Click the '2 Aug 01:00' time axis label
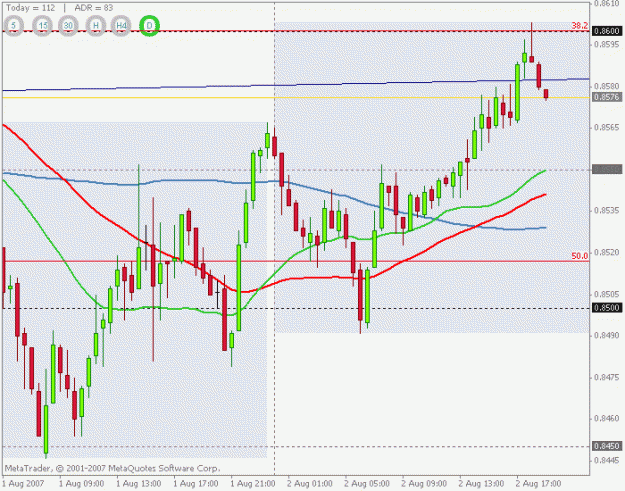 310,484
